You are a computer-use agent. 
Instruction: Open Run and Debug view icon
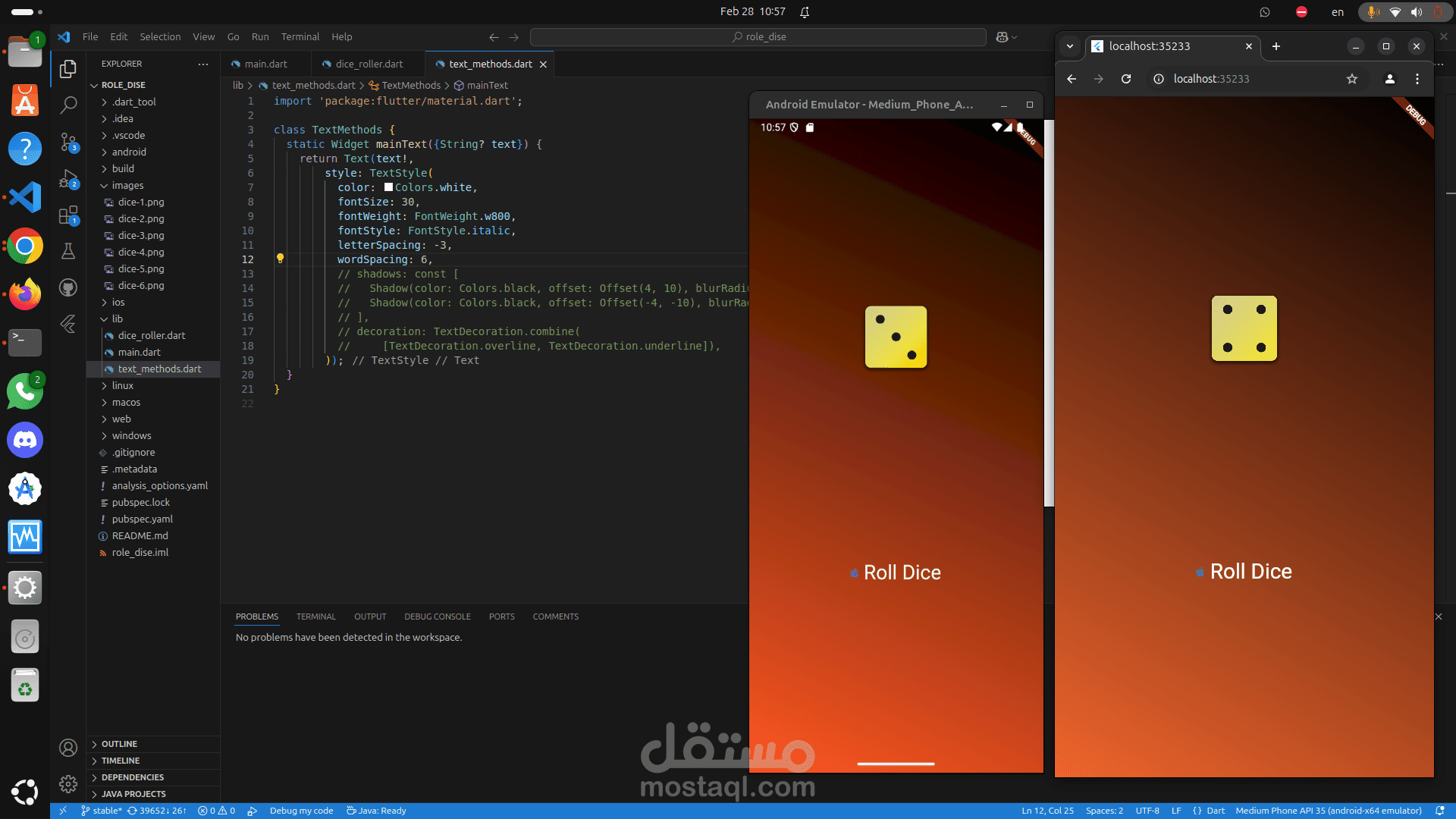68,179
